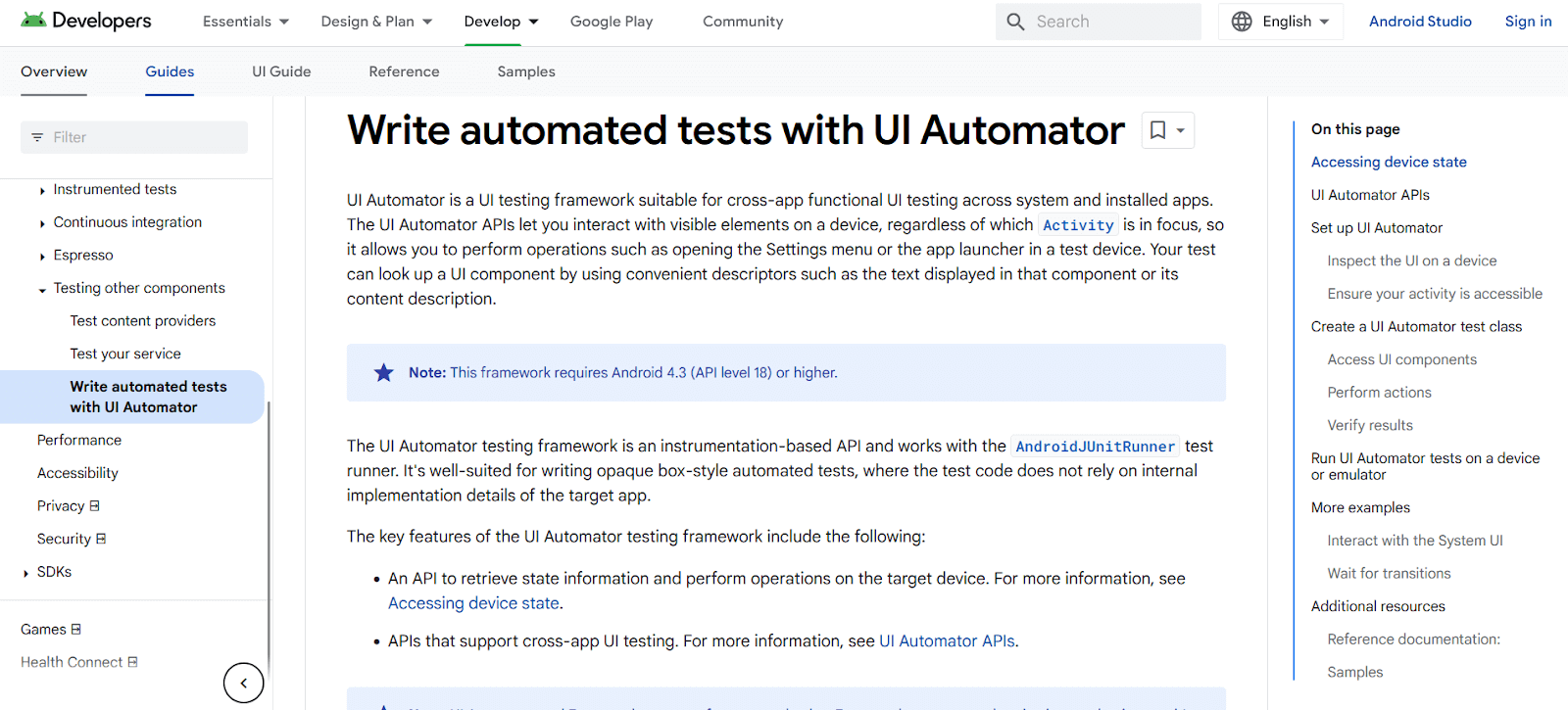Click the filter icon in the sidebar

click(37, 137)
